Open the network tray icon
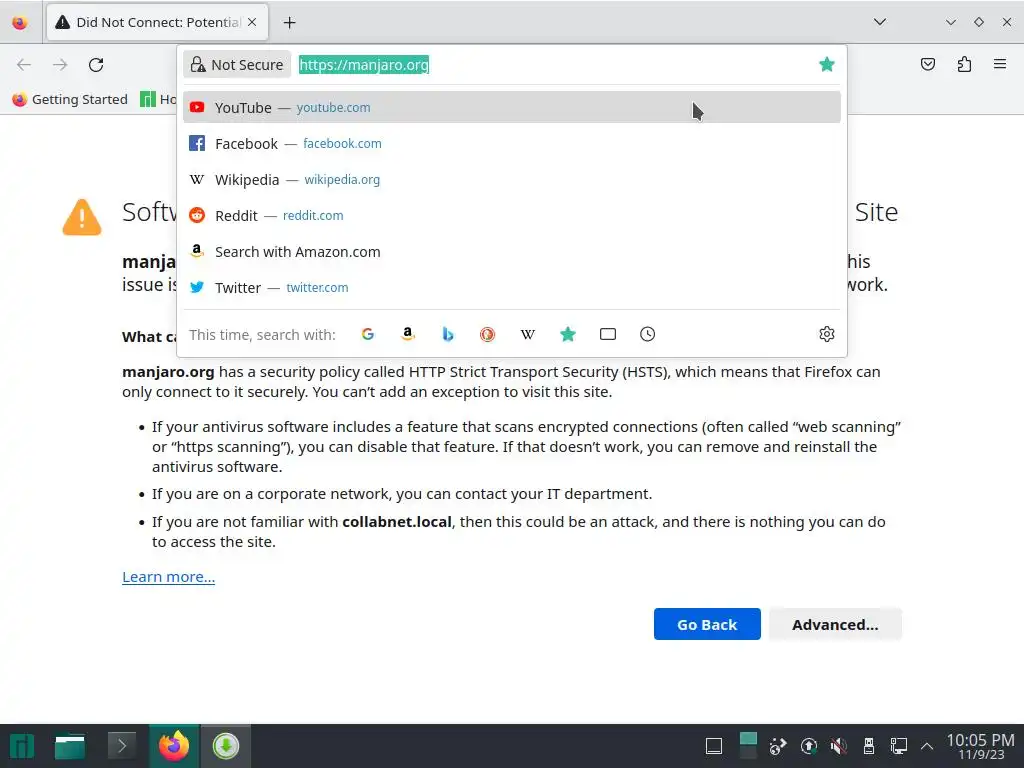The width and height of the screenshot is (1024, 768). pyautogui.click(x=899, y=746)
